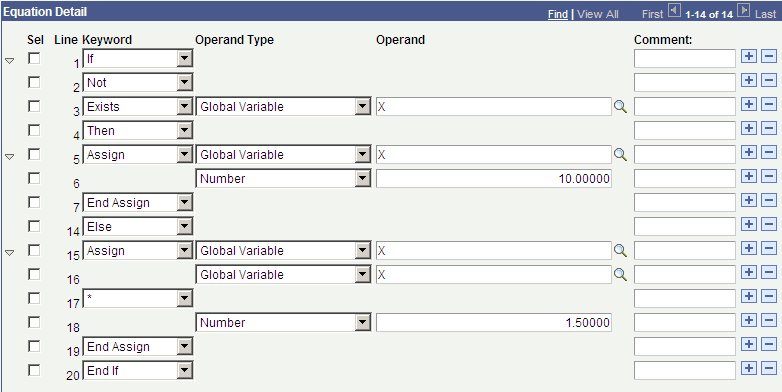Add row after line 20
The height and width of the screenshot is (392, 782).
tap(748, 368)
